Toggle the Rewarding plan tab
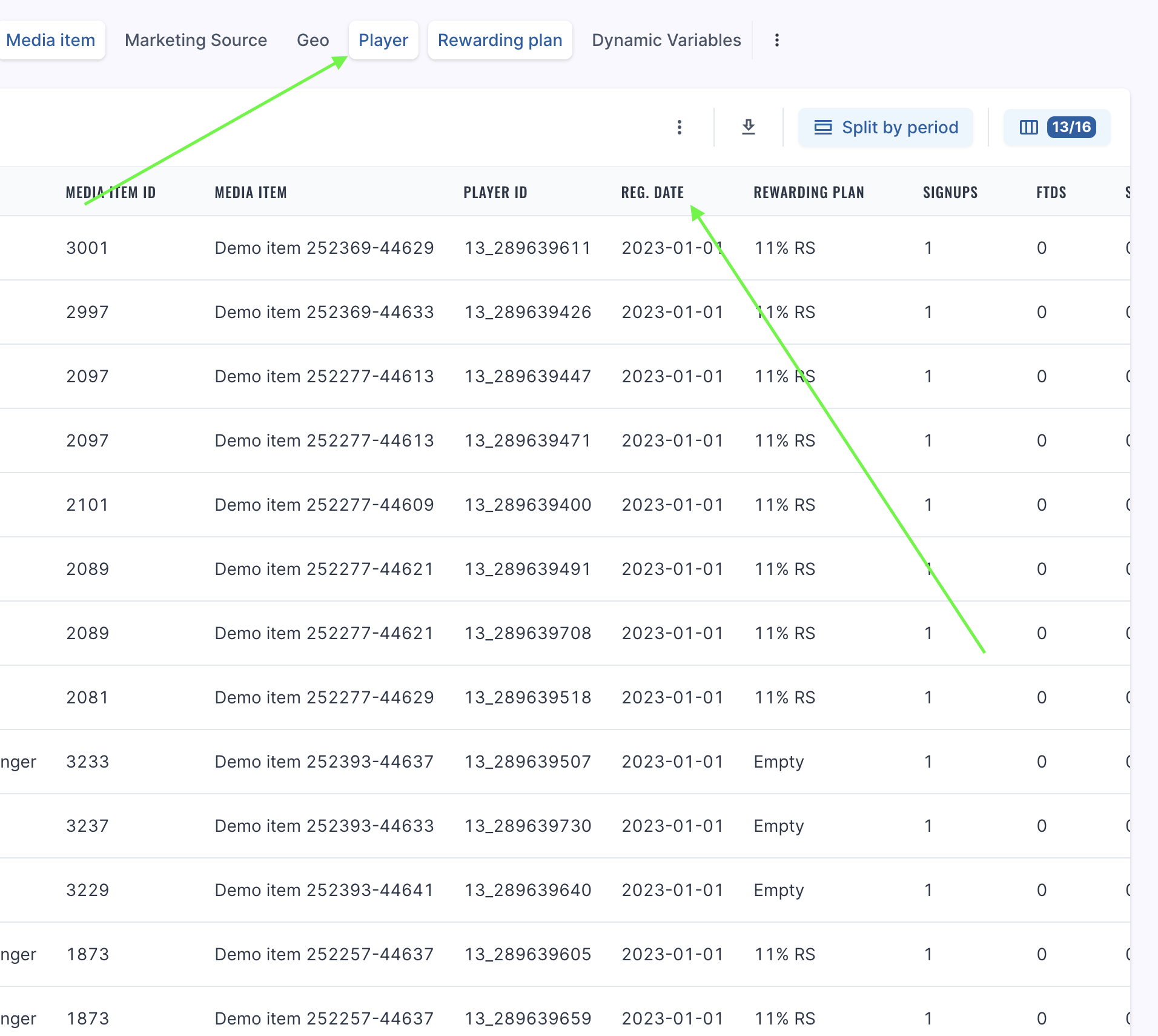Viewport: 1158px width, 1036px height. 500,40
